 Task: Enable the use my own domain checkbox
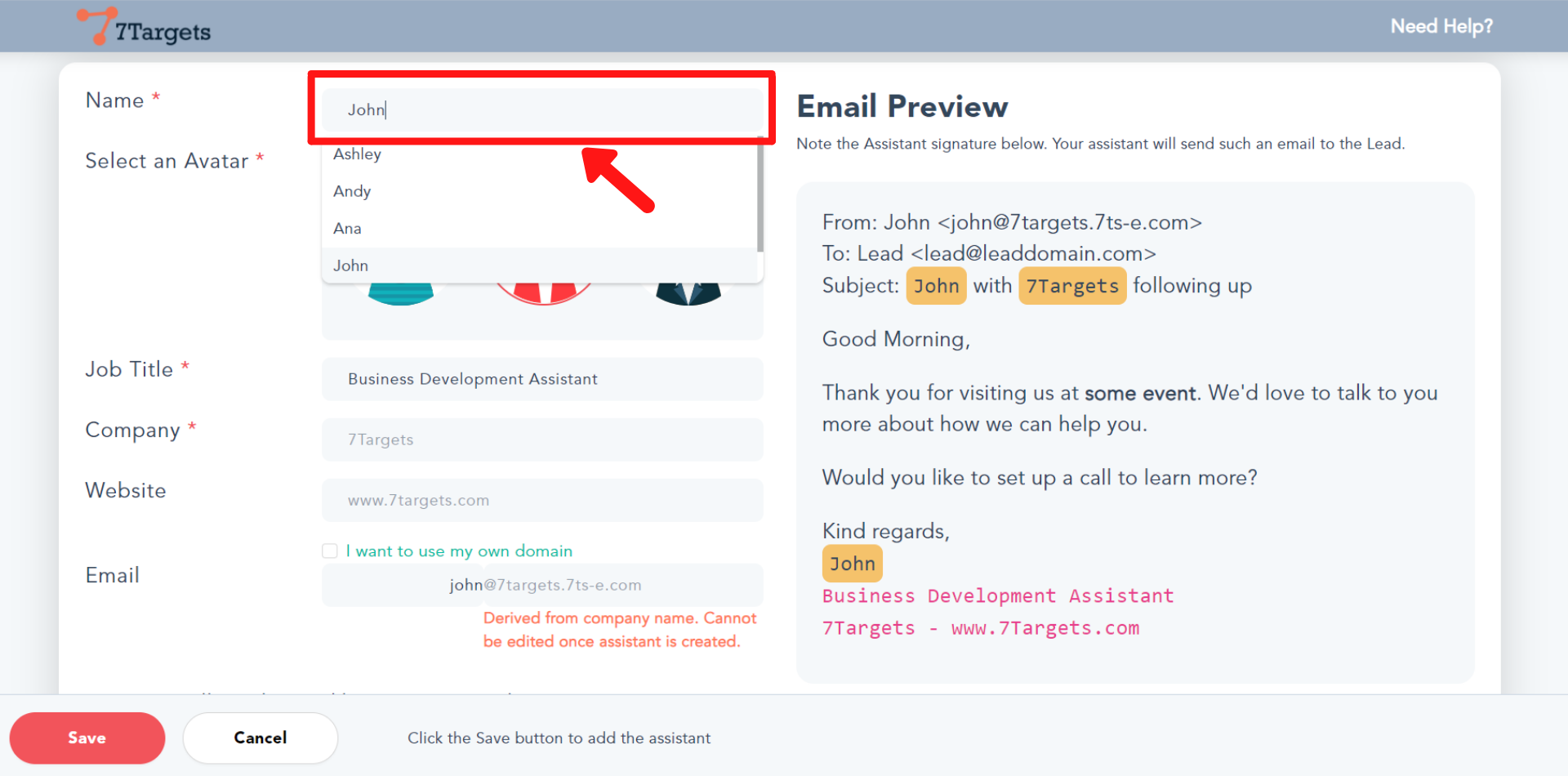point(330,551)
